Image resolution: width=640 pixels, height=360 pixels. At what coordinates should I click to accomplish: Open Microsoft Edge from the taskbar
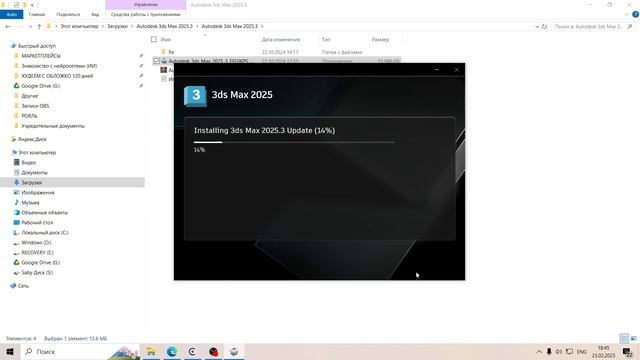(x=172, y=351)
